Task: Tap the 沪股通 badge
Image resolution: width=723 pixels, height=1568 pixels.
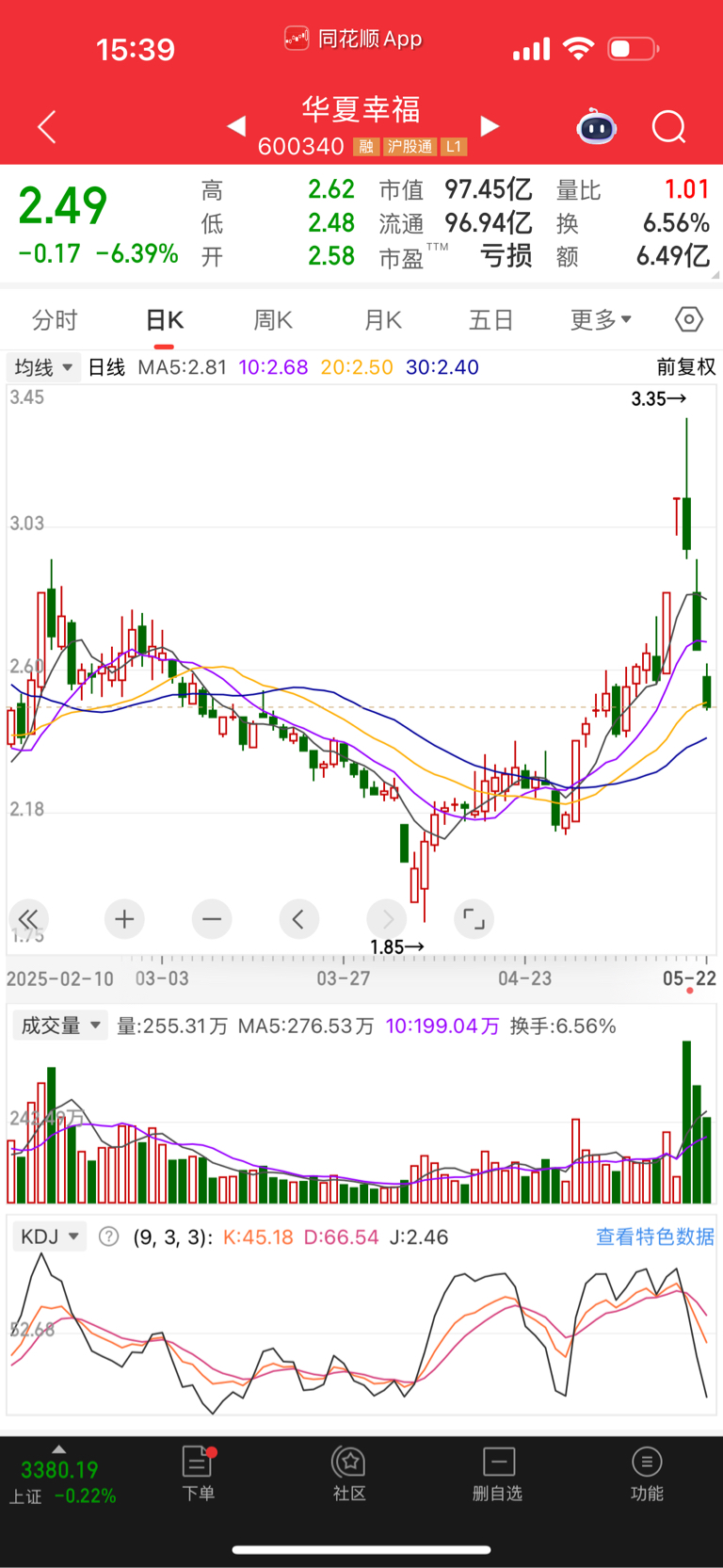Action: 410,146
